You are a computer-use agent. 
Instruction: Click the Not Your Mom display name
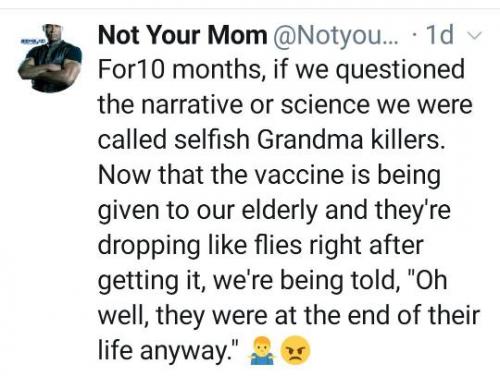[x=183, y=35]
